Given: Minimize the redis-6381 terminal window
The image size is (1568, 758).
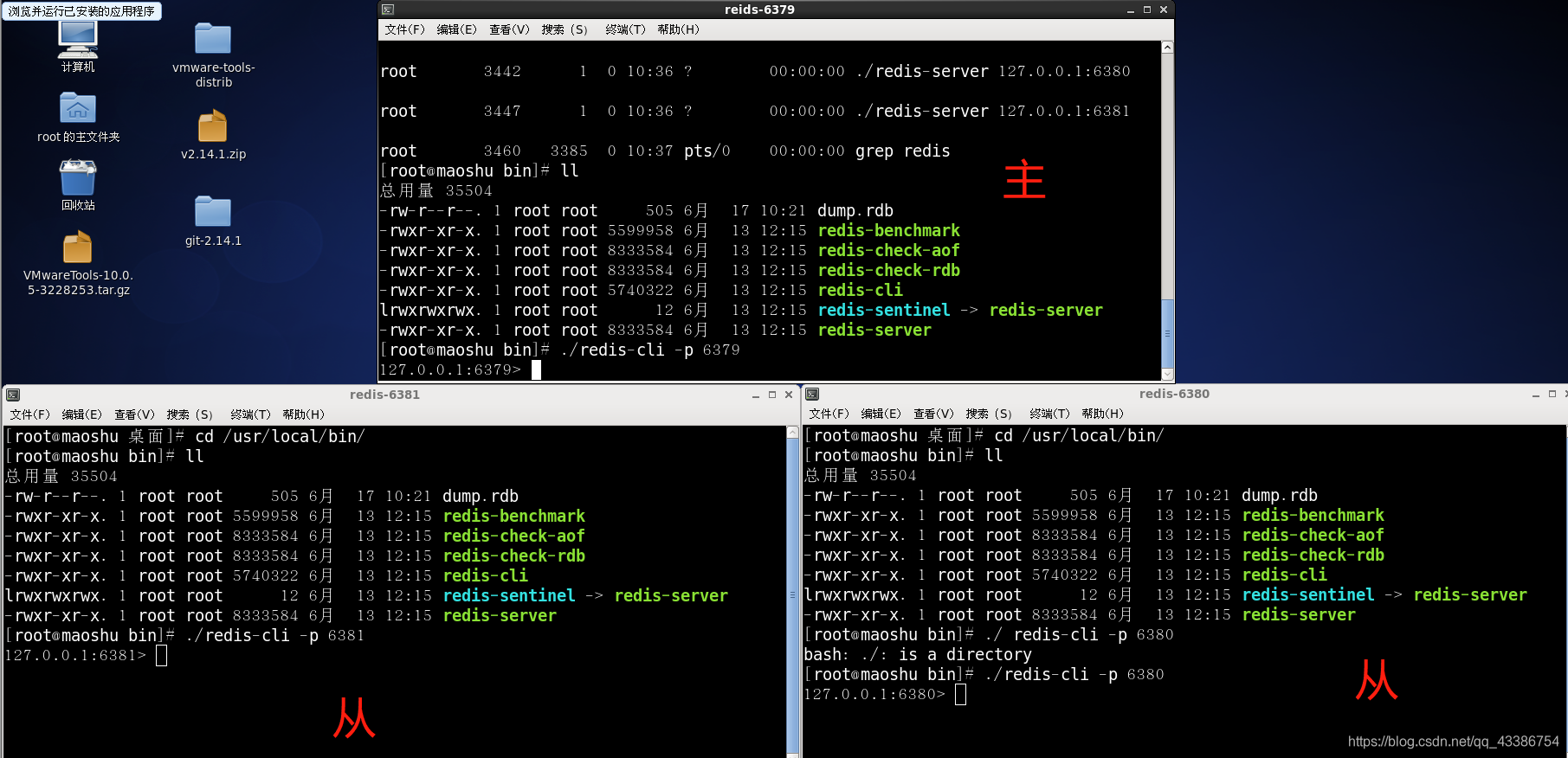Looking at the screenshot, I should point(756,395).
